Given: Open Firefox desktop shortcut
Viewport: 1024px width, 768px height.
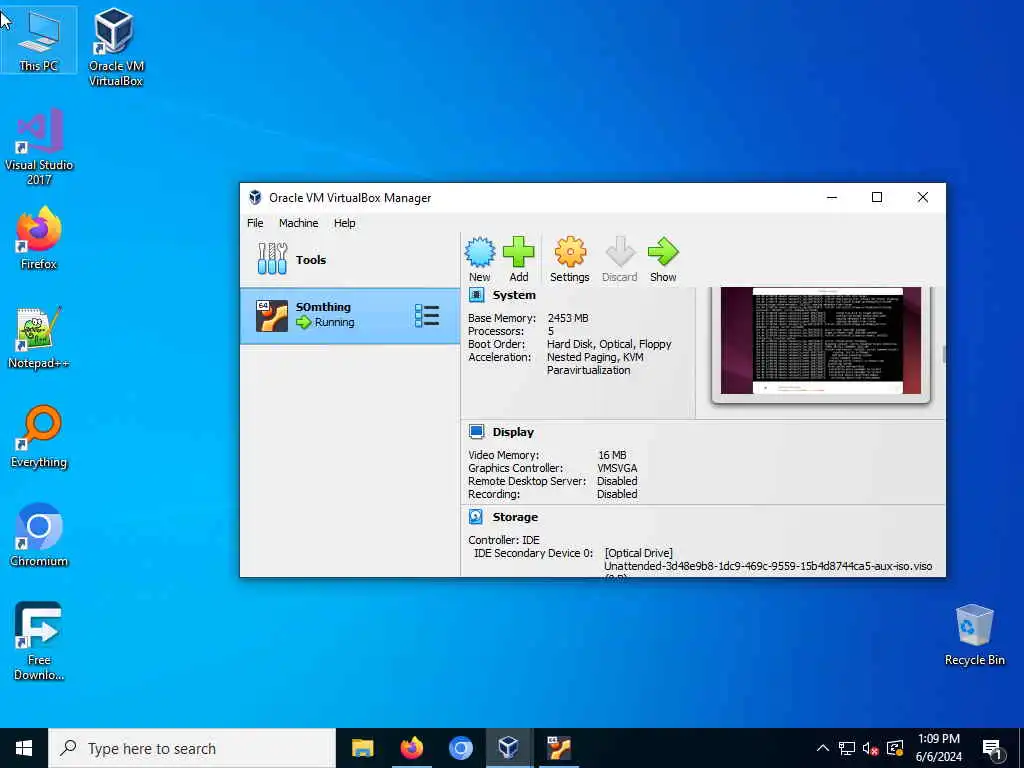Looking at the screenshot, I should [x=39, y=238].
